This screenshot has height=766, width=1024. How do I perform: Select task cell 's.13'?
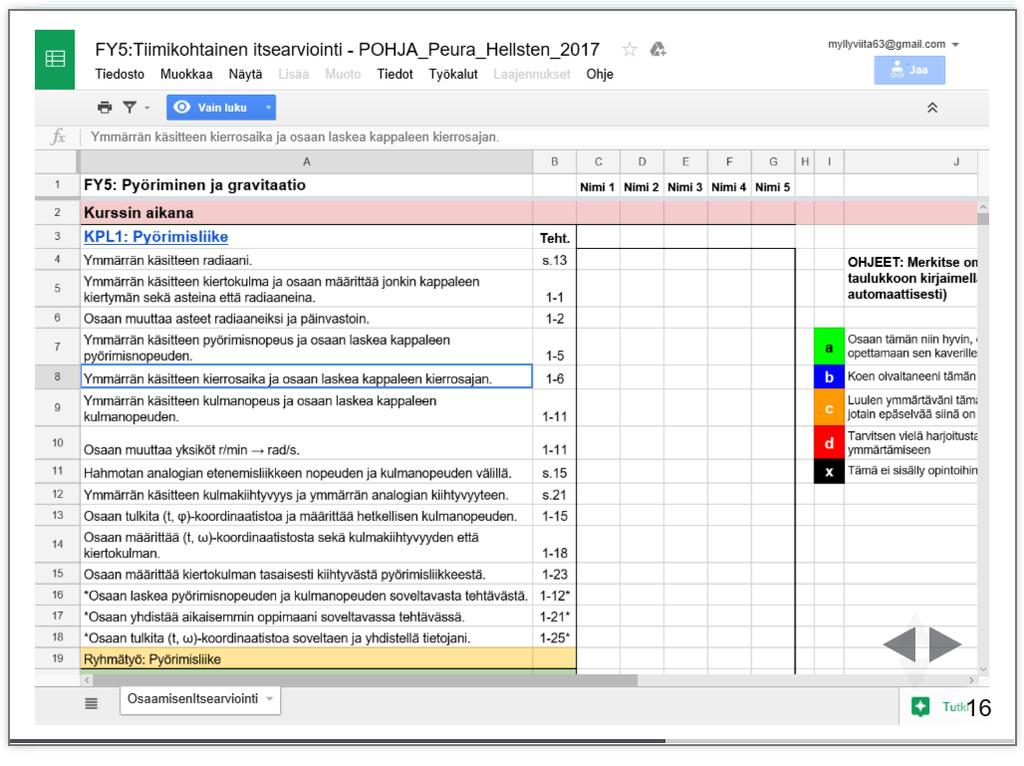pyautogui.click(x=554, y=260)
